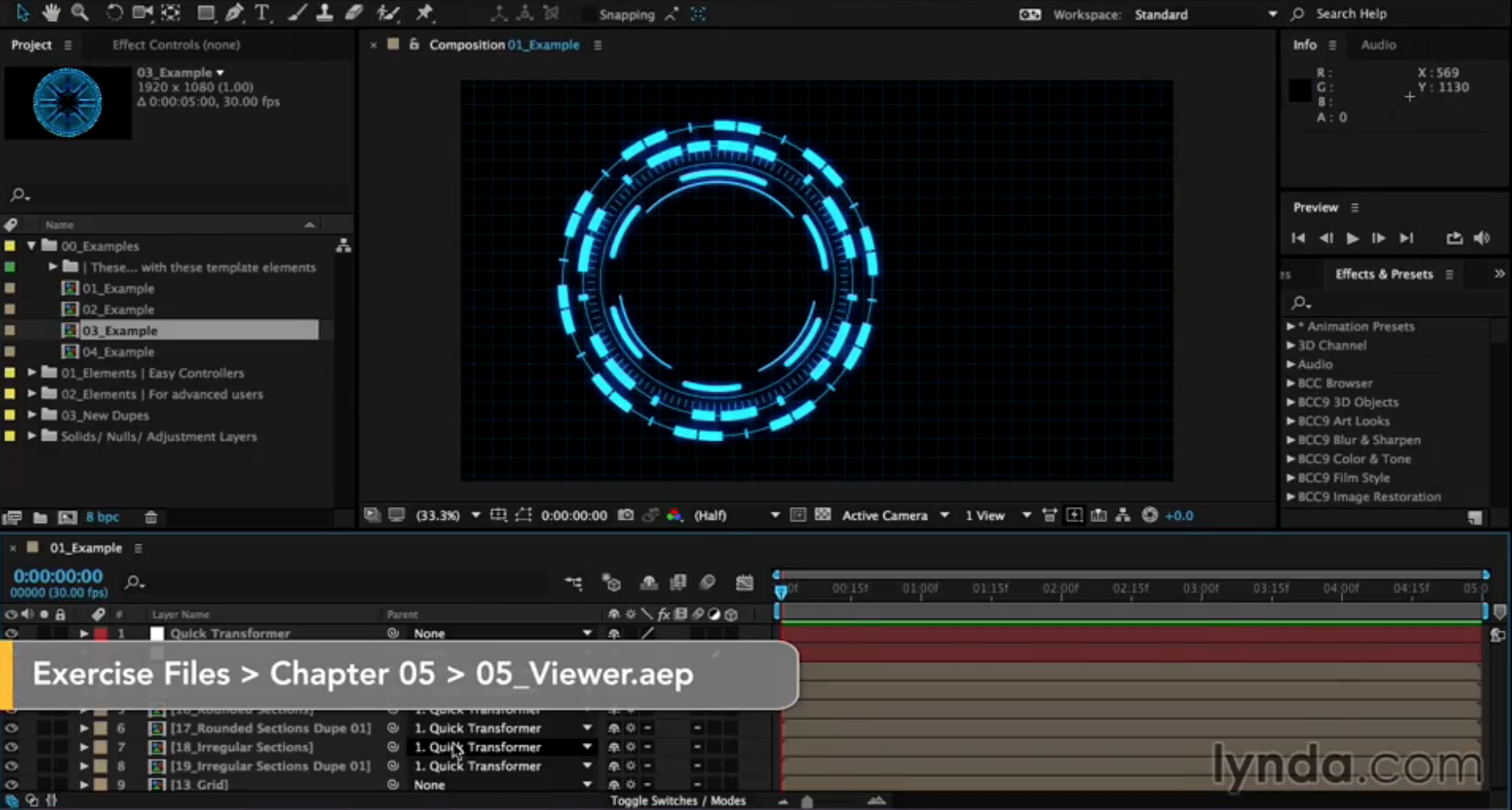Select the Roto Brush tool
The image size is (1512, 810).
click(x=389, y=13)
